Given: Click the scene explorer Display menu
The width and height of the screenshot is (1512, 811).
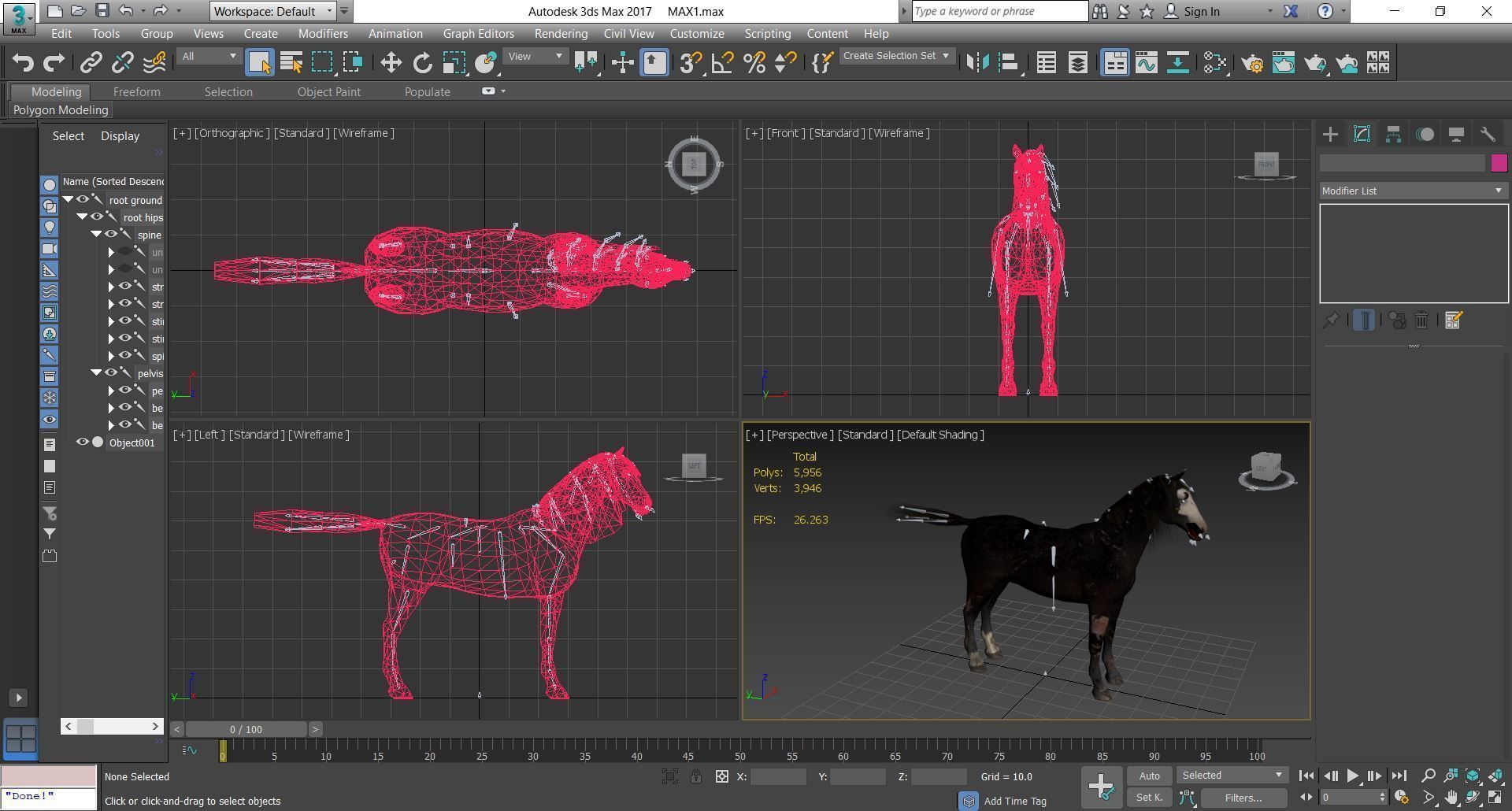Looking at the screenshot, I should click(120, 136).
